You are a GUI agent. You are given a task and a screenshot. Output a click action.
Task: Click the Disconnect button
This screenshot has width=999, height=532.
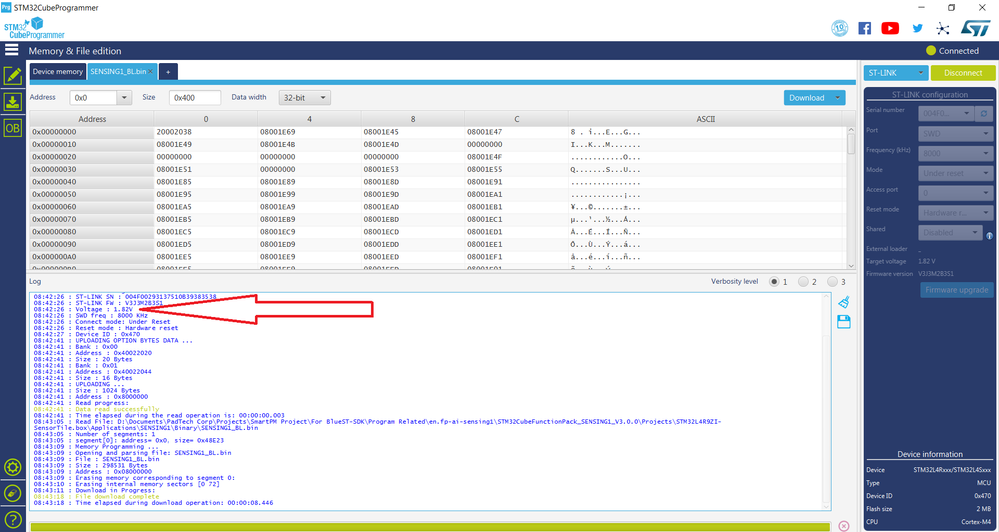tap(963, 73)
